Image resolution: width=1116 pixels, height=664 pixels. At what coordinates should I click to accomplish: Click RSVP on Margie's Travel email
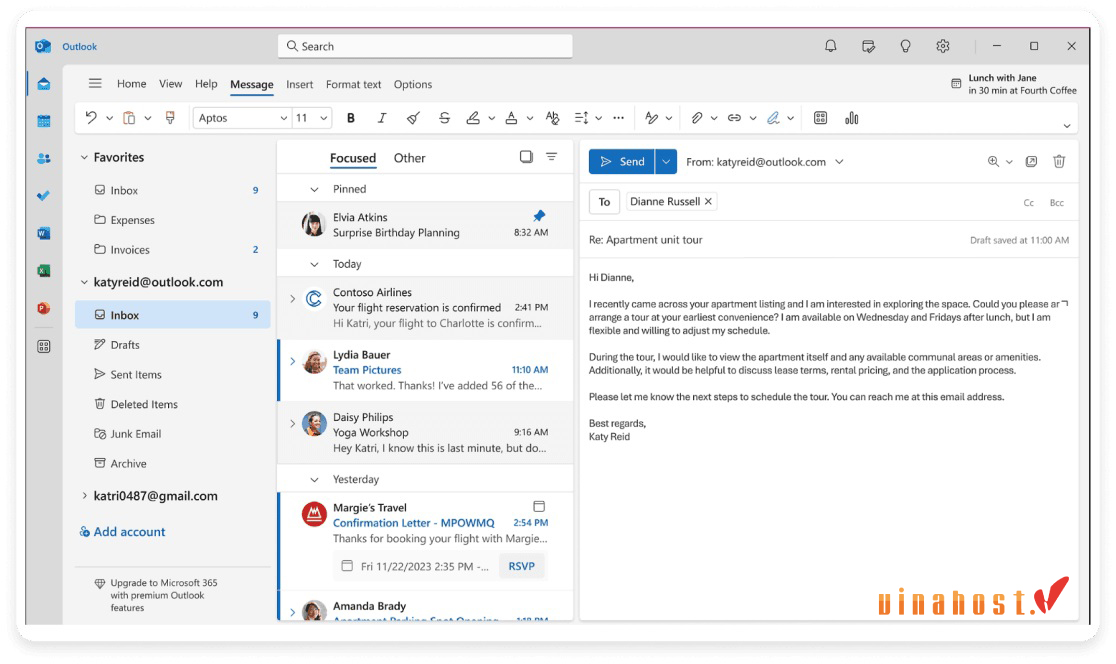tap(522, 566)
